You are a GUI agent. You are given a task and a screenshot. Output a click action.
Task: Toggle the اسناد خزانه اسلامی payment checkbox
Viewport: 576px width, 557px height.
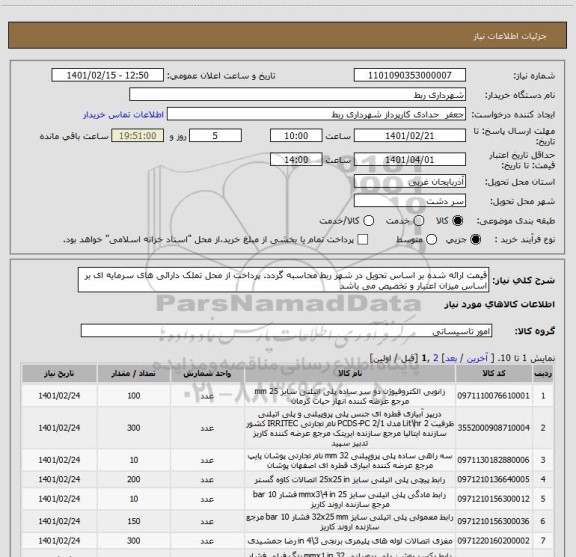(x=363, y=240)
